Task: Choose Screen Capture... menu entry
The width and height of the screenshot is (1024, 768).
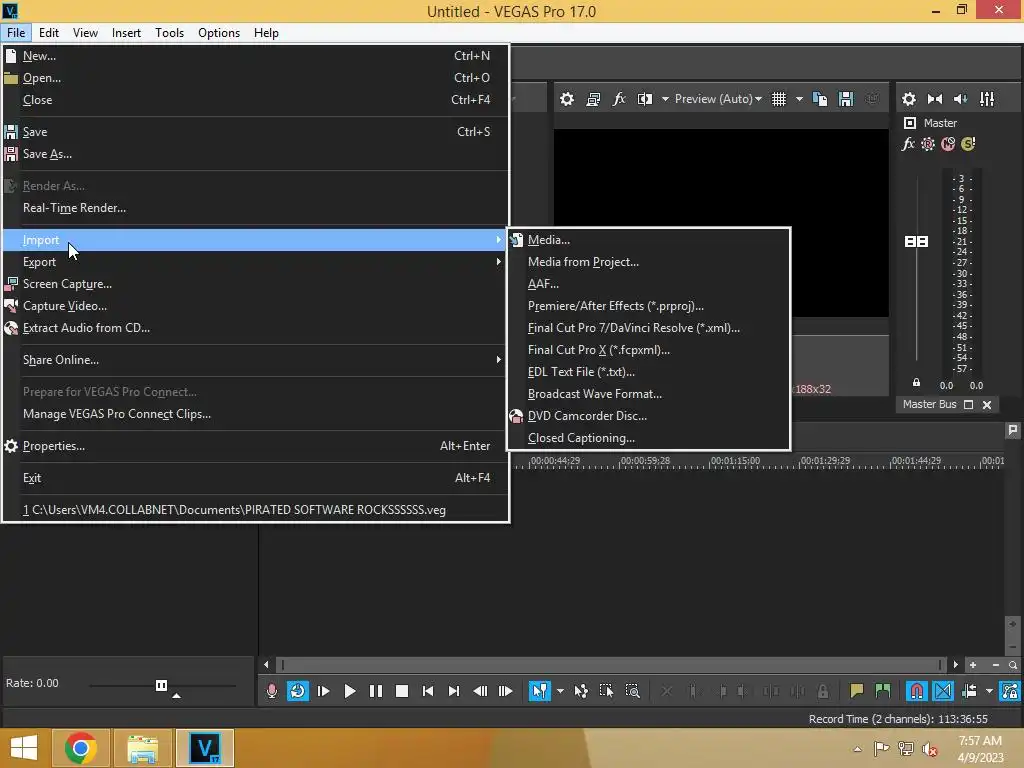Action: point(255,284)
